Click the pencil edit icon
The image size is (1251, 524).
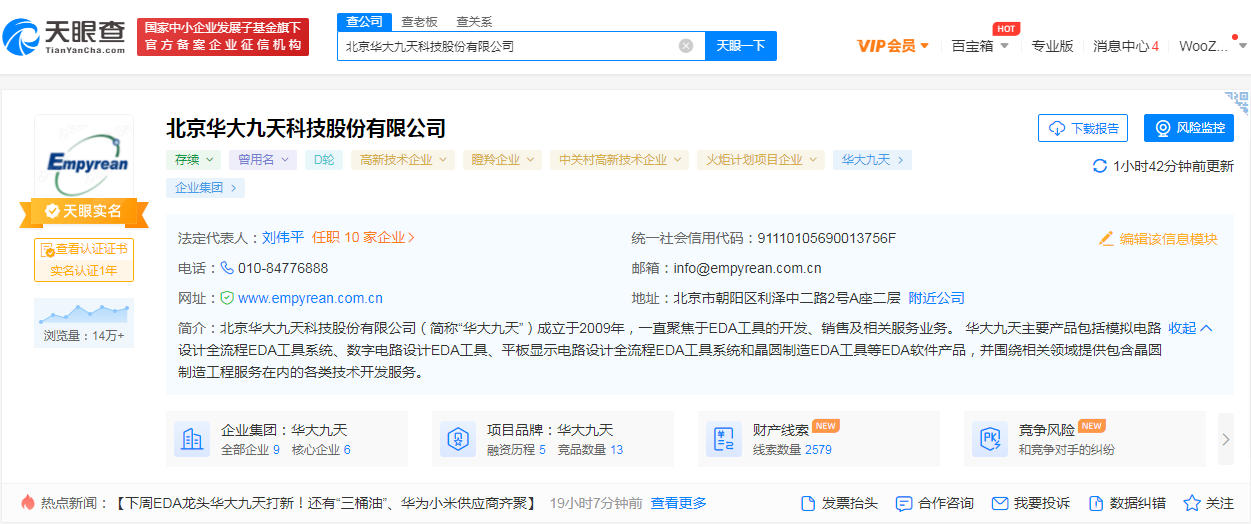click(1106, 239)
